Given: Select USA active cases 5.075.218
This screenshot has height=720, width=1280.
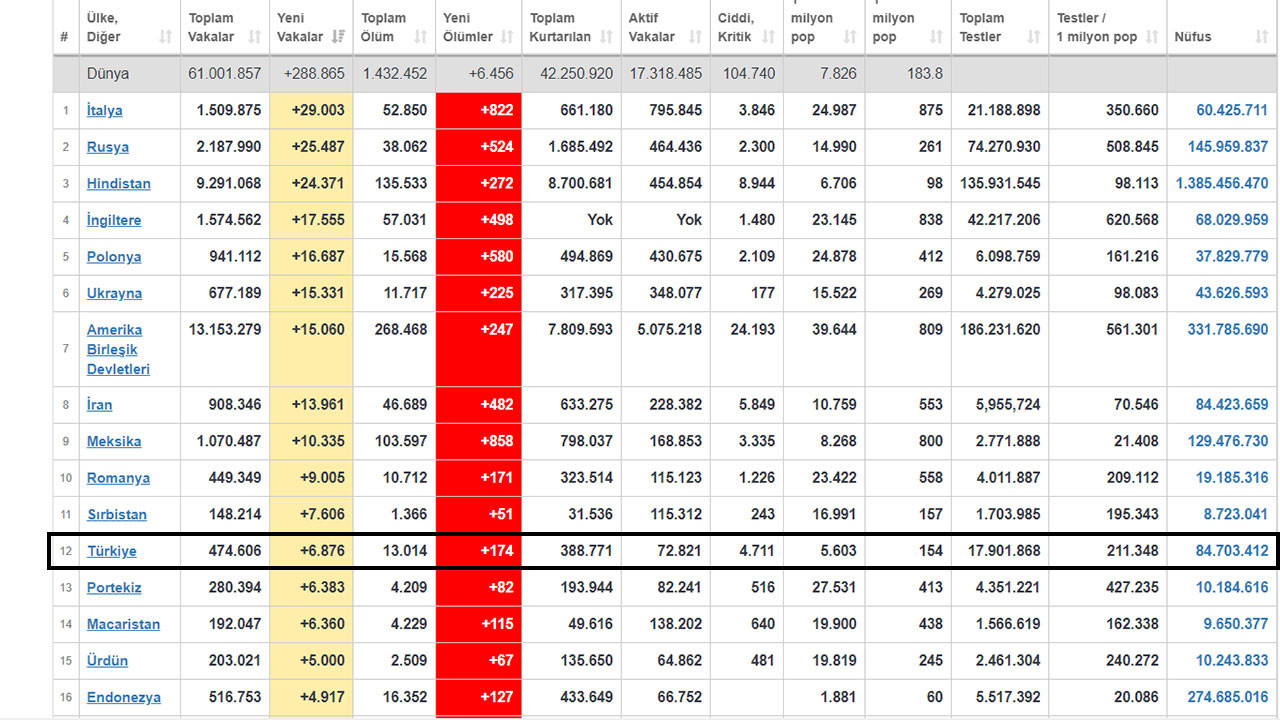Looking at the screenshot, I should (669, 329).
